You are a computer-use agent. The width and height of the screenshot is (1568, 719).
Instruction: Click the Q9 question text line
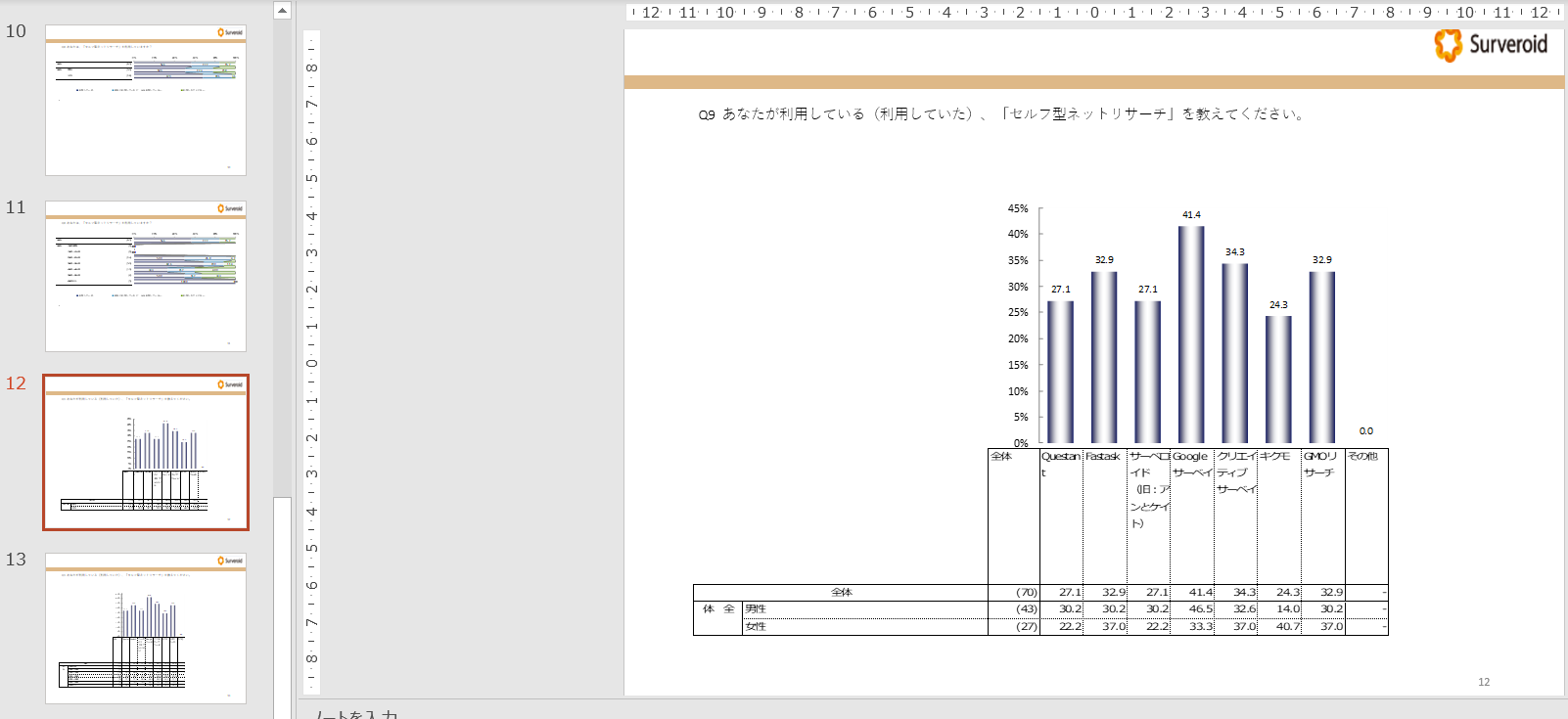(1001, 114)
